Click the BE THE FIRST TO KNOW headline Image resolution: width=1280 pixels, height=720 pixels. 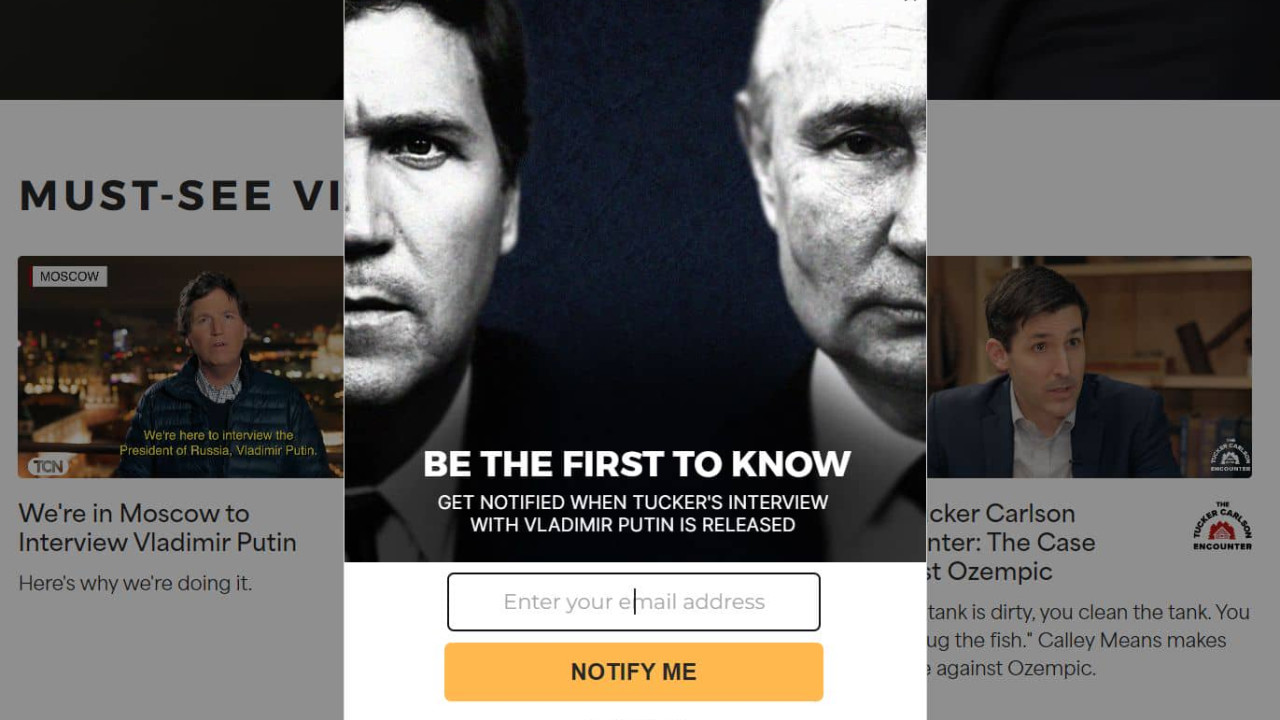pyautogui.click(x=637, y=464)
